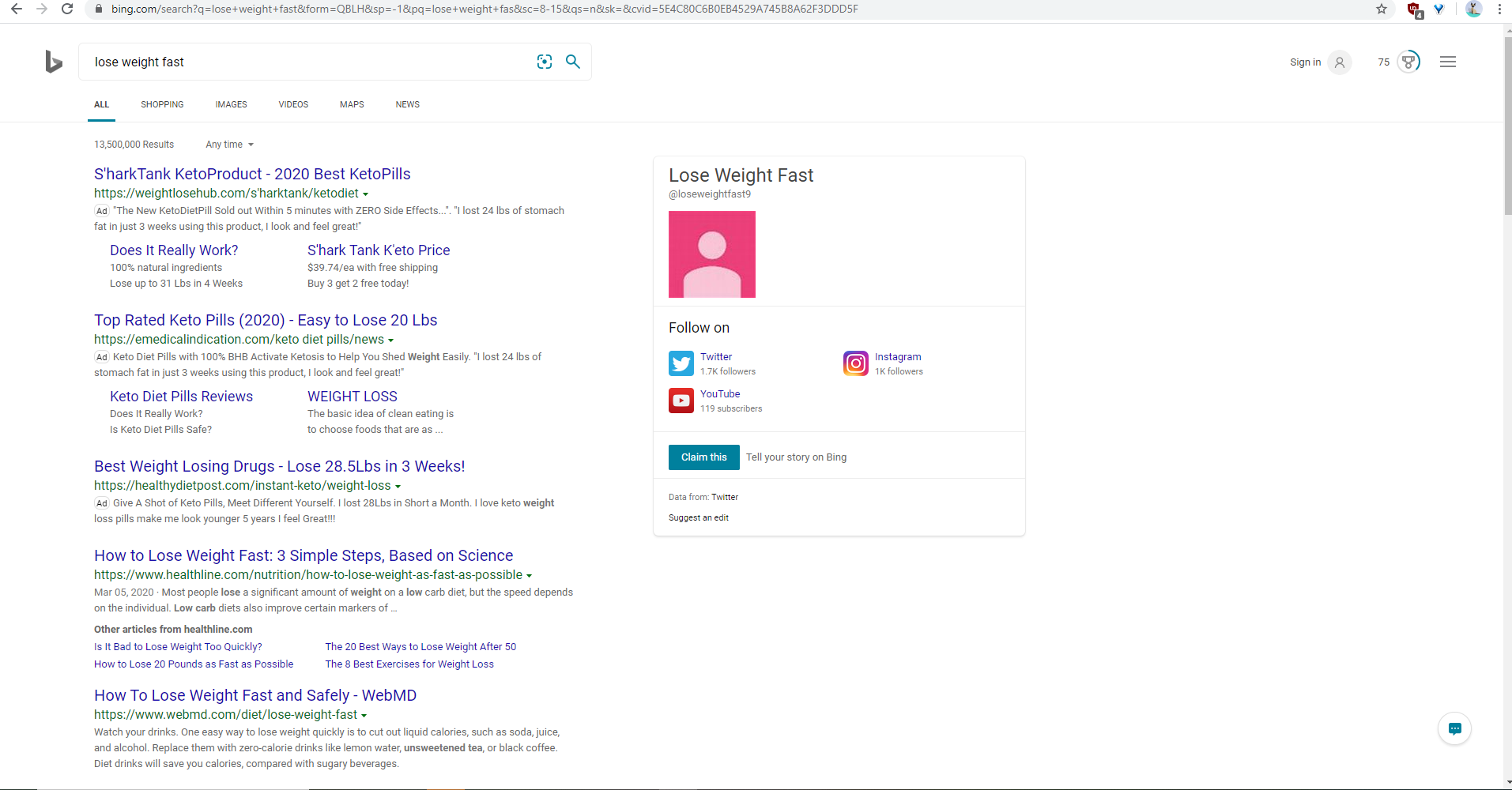Image resolution: width=1512 pixels, height=790 pixels.
Task: Click Does It Really Work? sitelink
Action: 174,250
